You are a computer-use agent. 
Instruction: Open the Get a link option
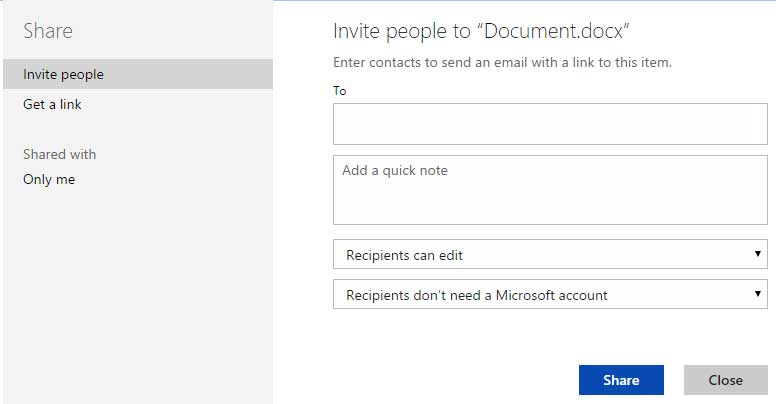pos(52,104)
